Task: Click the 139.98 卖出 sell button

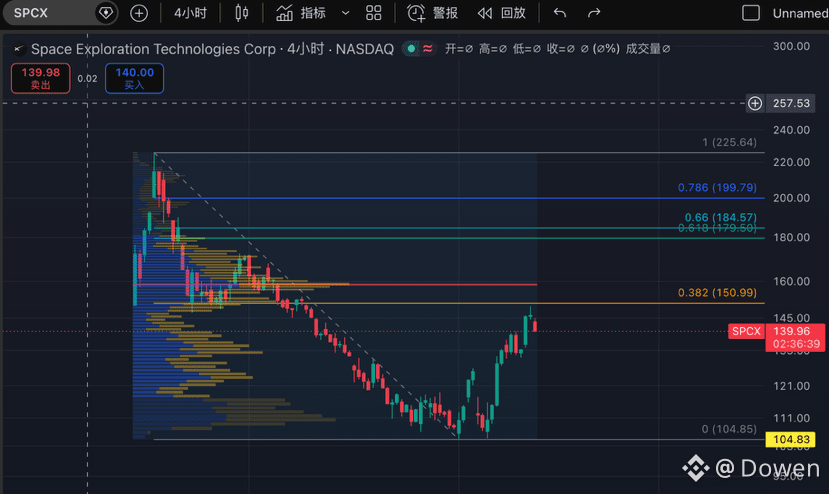Action: coord(41,78)
